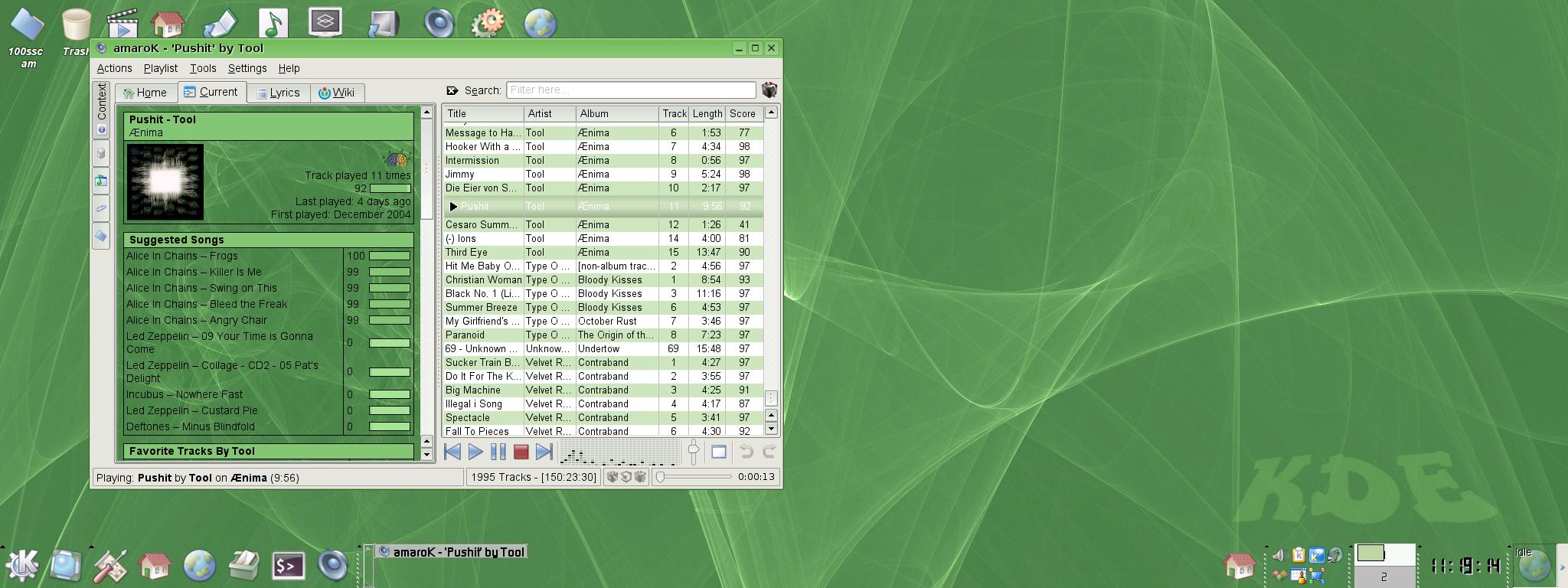The width and height of the screenshot is (1568, 588).
Task: Click suggested song Alice In Chains – Killer Is Me
Action: pos(194,272)
